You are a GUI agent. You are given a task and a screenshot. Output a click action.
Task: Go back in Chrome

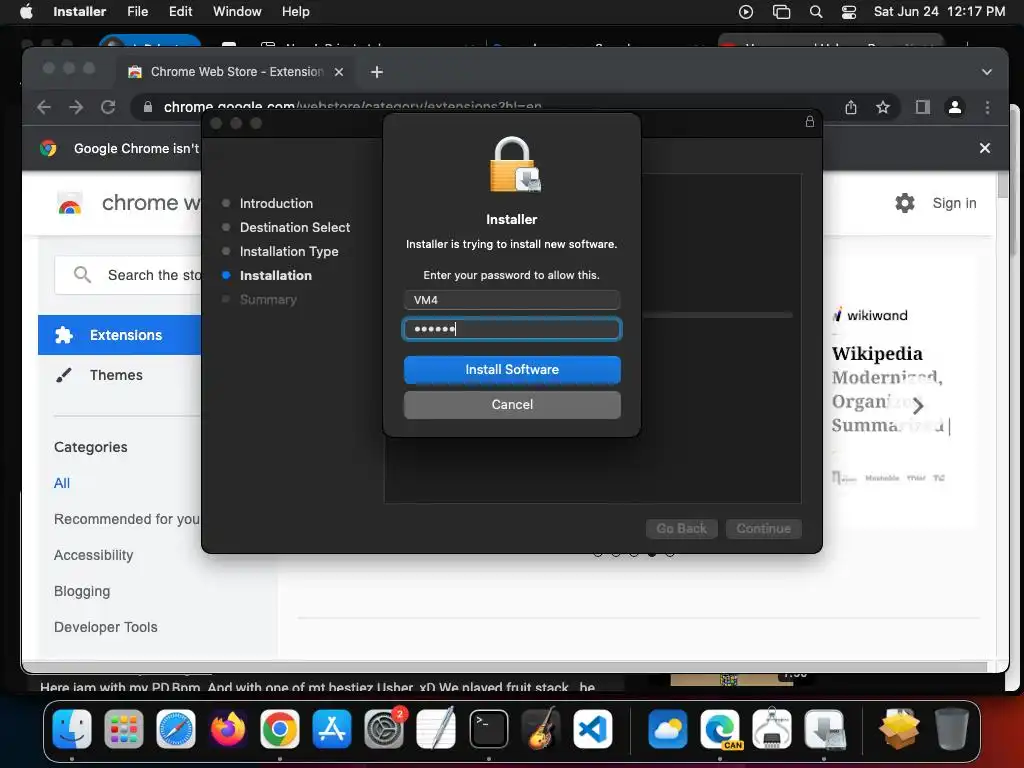pyautogui.click(x=44, y=107)
